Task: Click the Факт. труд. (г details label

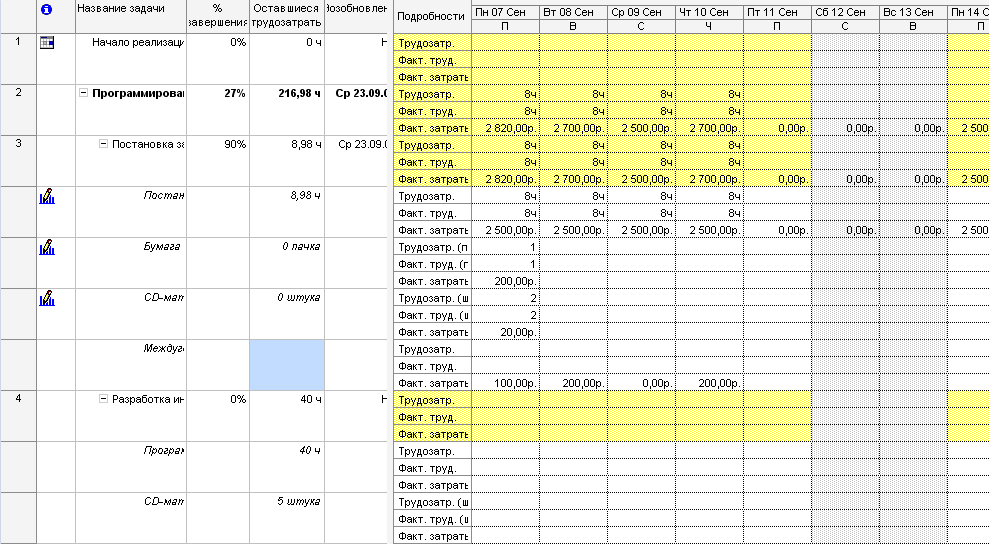Action: 433,264
